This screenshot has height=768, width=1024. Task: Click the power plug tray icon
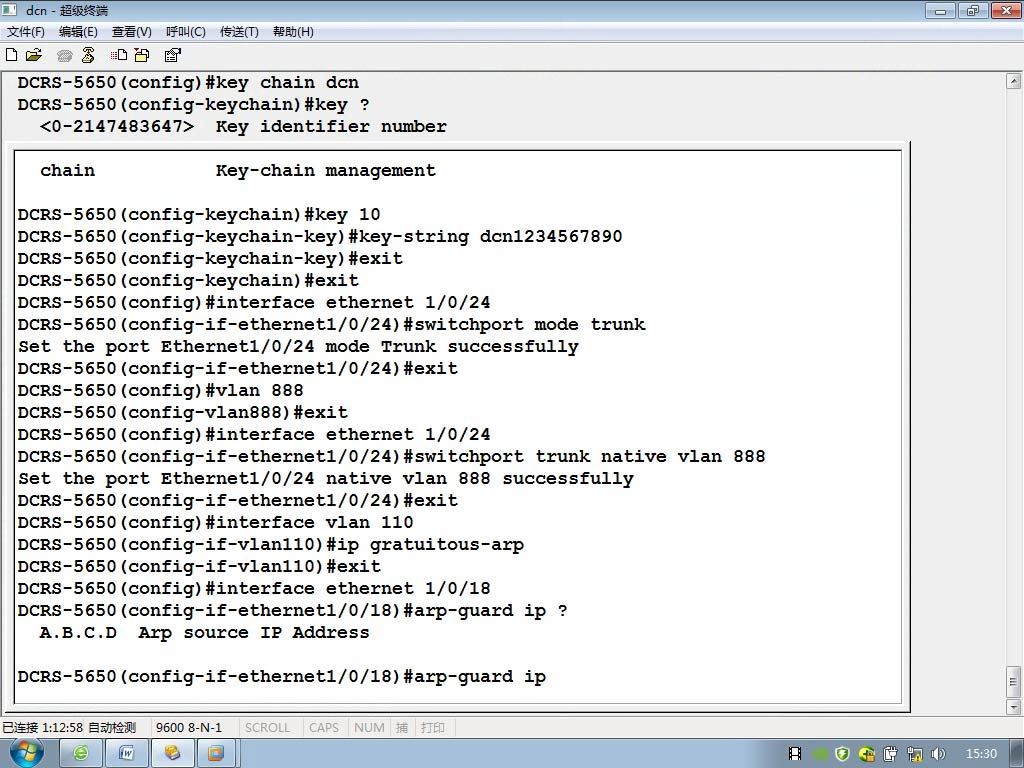(x=891, y=754)
